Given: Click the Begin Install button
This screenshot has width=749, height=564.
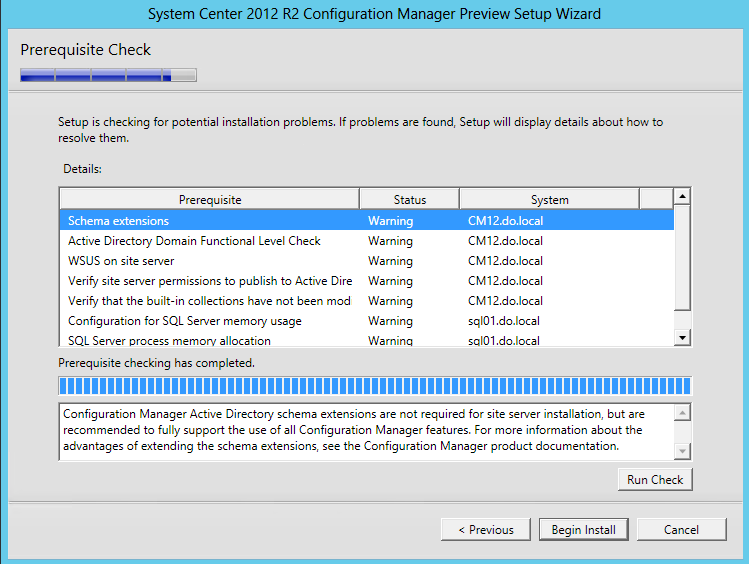Looking at the screenshot, I should 583,530.
